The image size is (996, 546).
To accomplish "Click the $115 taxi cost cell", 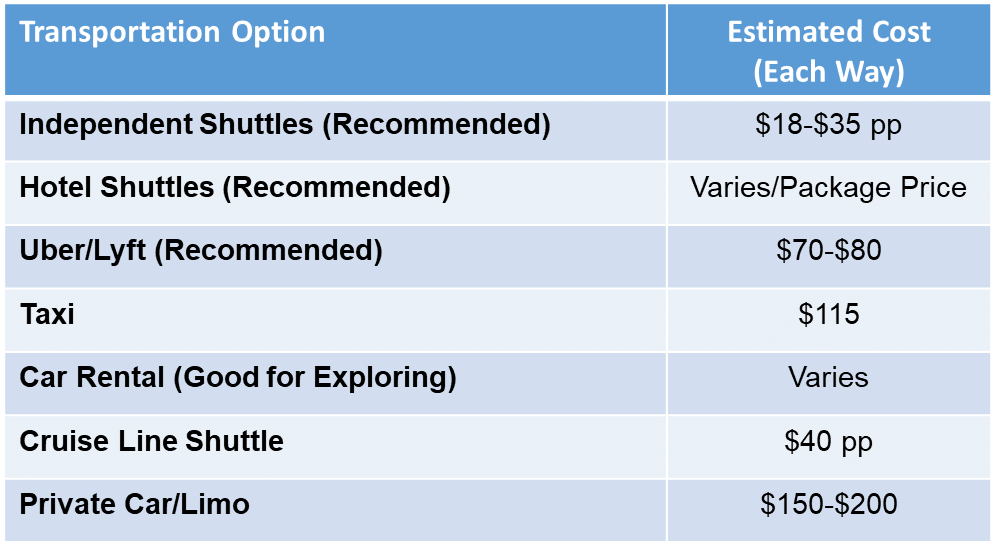I will tap(828, 314).
